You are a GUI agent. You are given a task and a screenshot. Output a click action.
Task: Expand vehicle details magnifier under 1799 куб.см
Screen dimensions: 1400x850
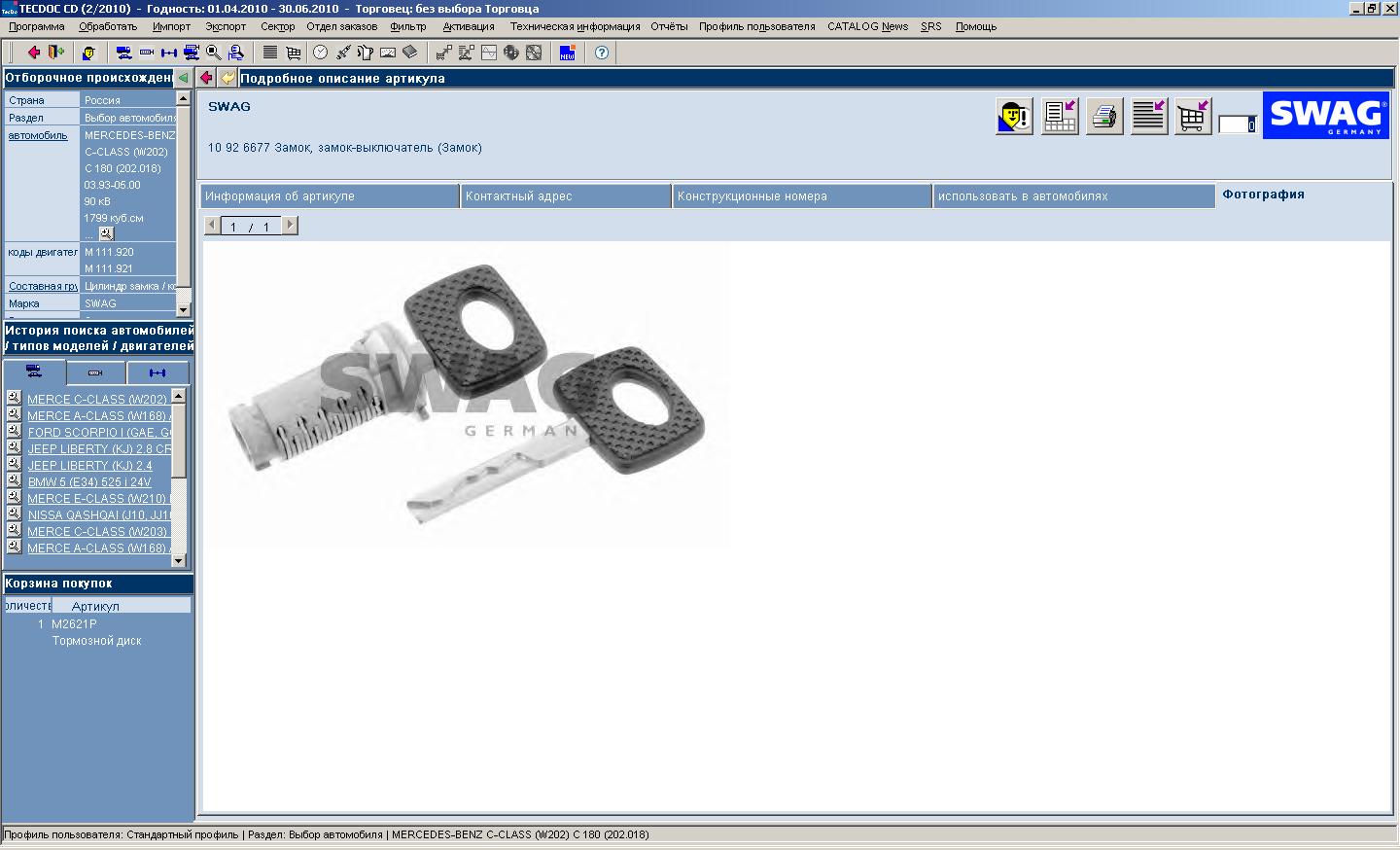(x=106, y=233)
